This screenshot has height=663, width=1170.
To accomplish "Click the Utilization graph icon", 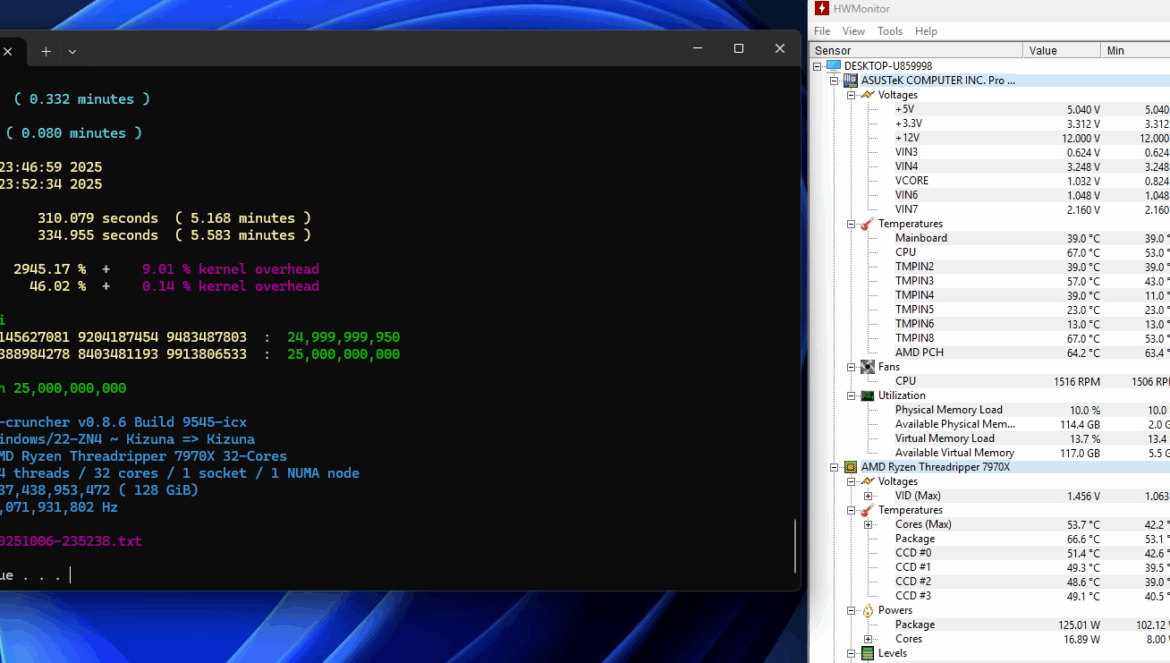I will point(867,396).
